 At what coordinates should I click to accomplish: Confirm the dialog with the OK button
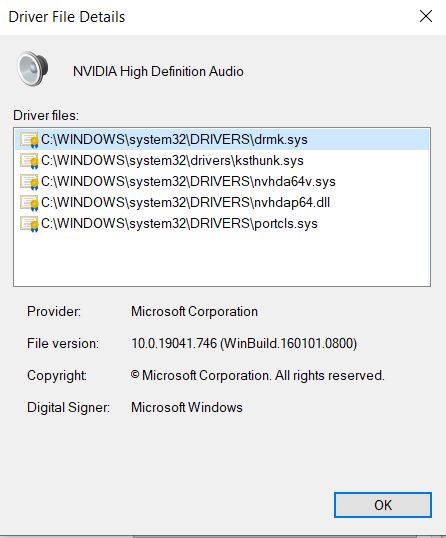click(x=383, y=505)
